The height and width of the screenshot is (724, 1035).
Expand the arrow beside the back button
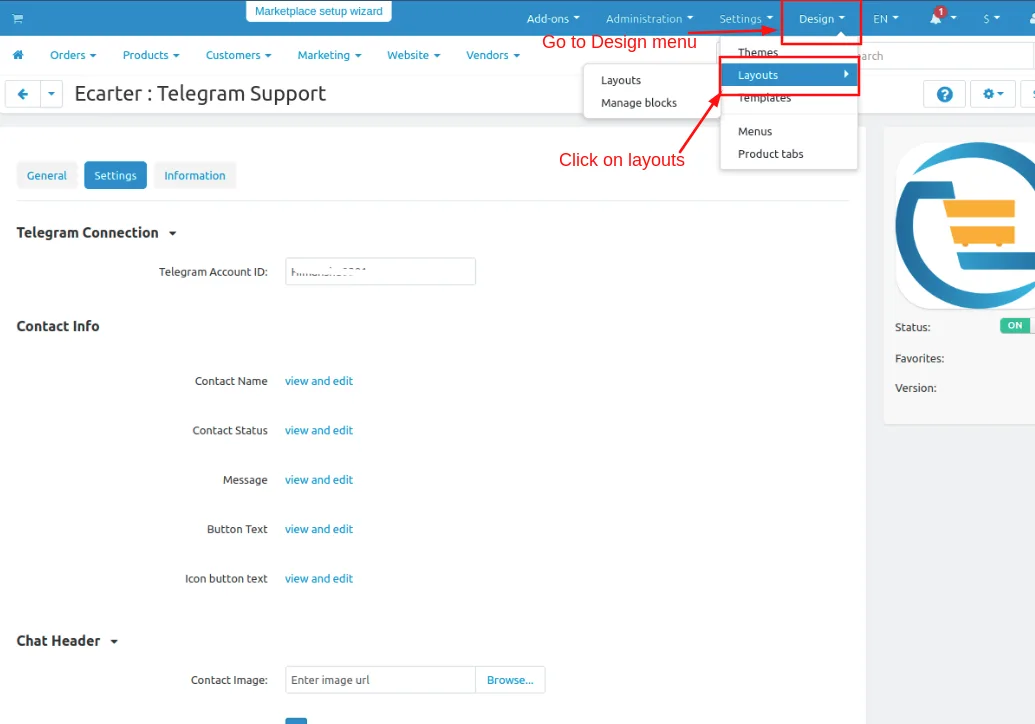[x=51, y=94]
